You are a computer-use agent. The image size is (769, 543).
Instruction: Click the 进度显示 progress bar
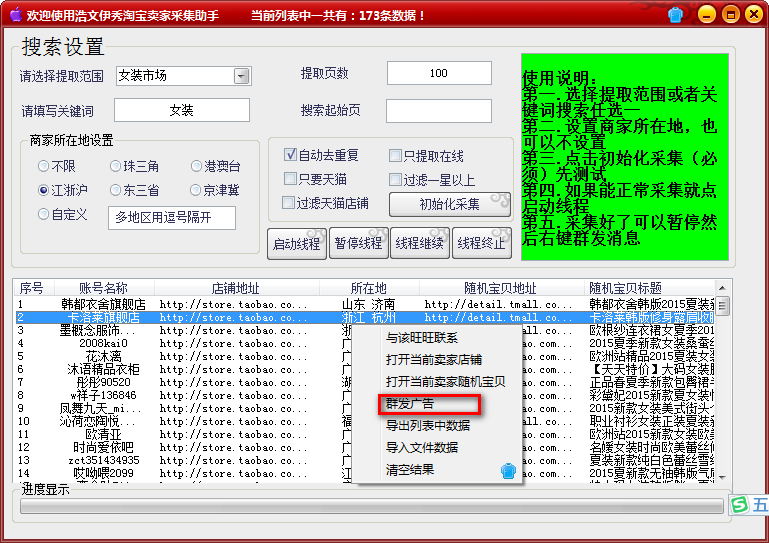pos(372,506)
